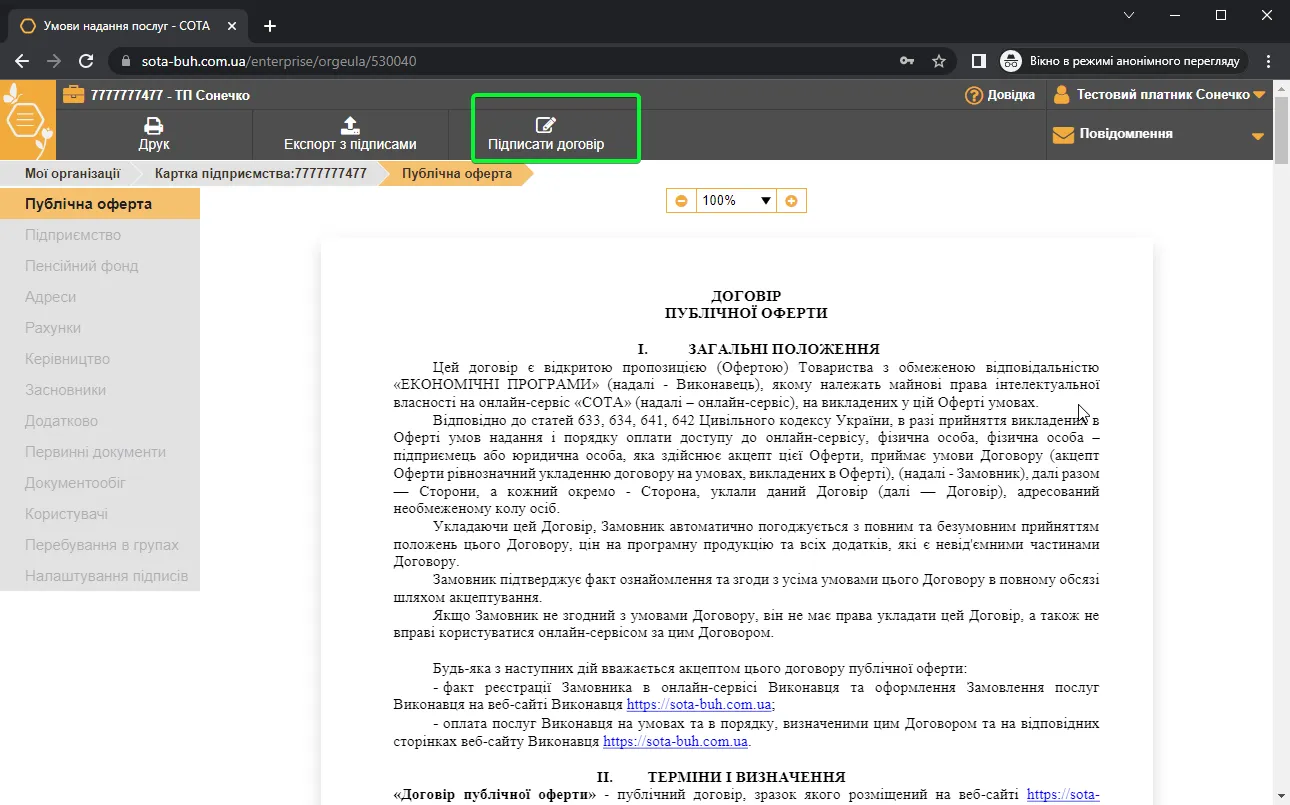The image size is (1290, 805).
Task: Click the site lock icon in address bar
Action: coord(125,61)
